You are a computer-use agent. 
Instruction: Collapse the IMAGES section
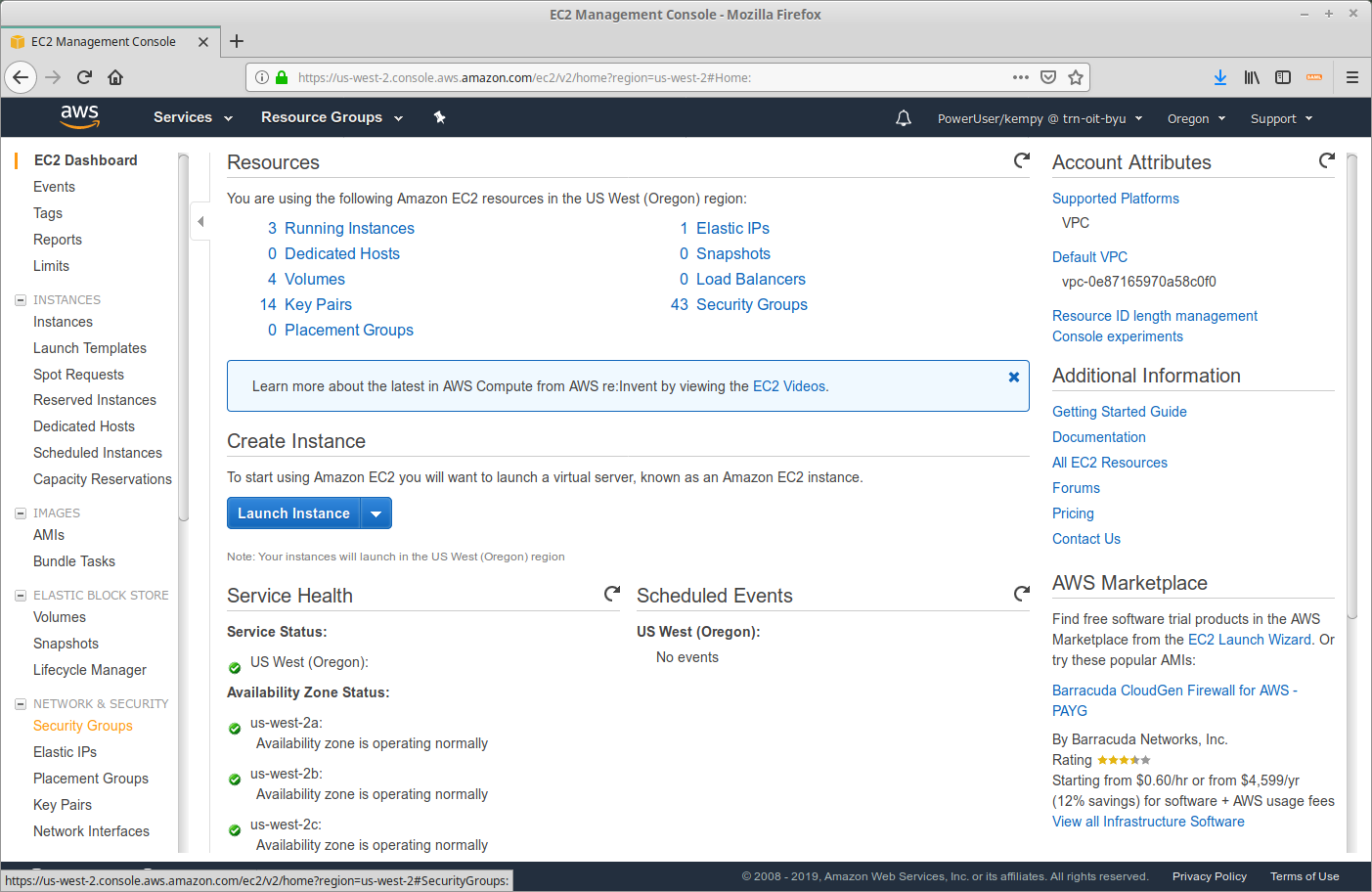(x=21, y=513)
